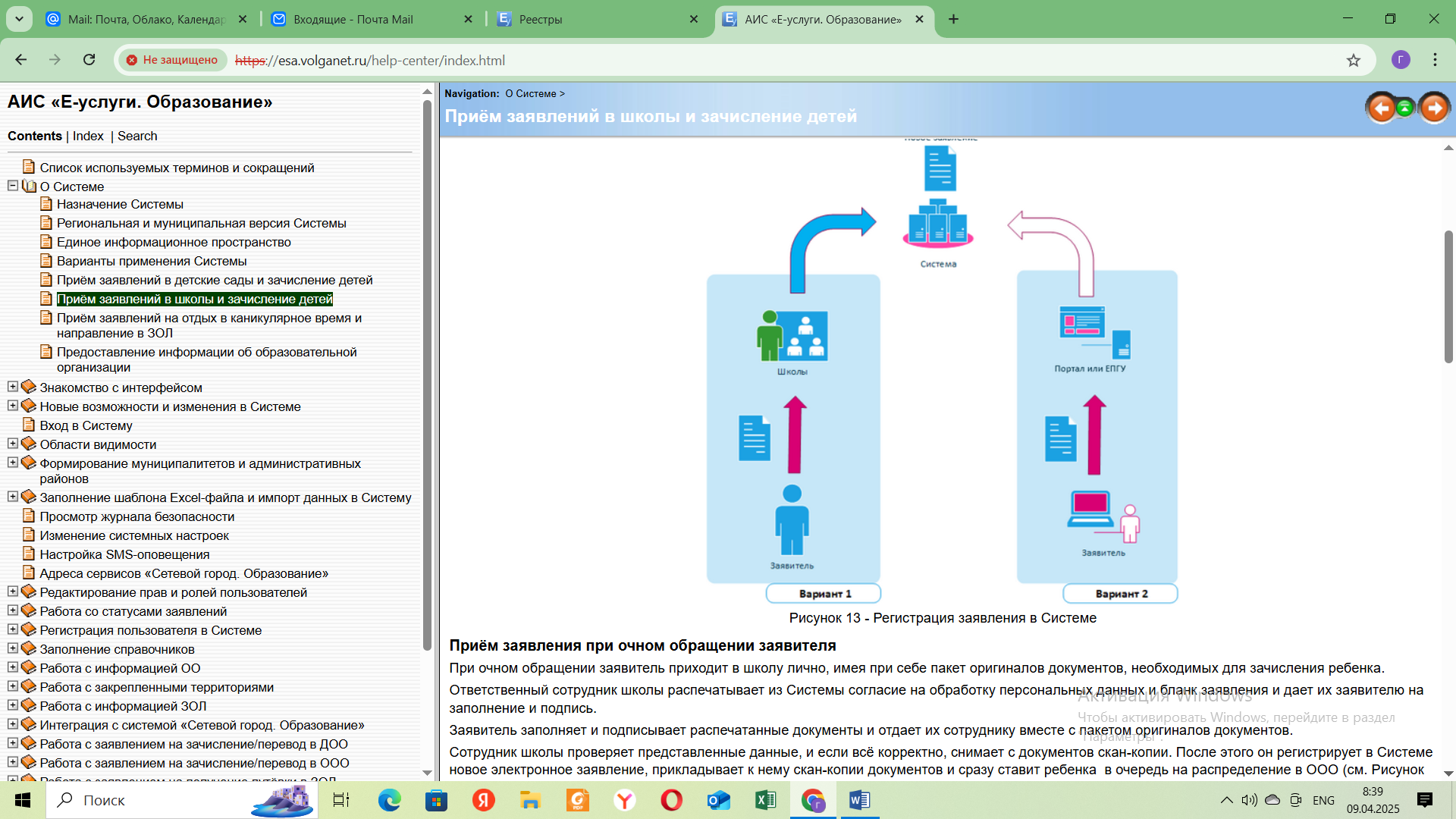Expand 'Заполнение шаблона Excel-файла' section
The width and height of the screenshot is (1456, 819).
click(x=12, y=497)
